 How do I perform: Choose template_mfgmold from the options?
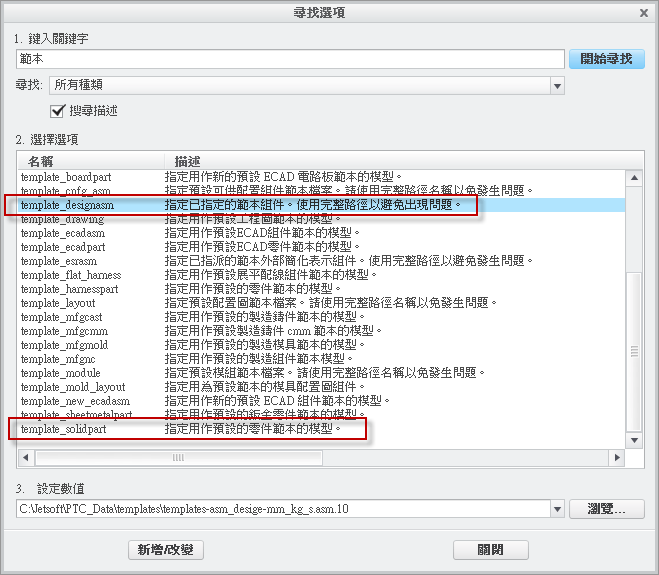(x=64, y=345)
